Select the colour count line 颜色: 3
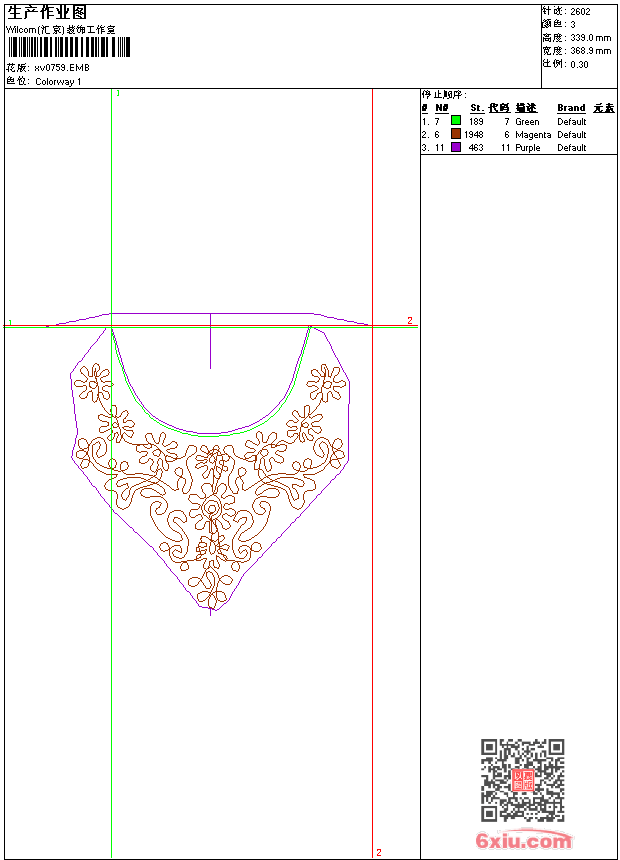Image resolution: width=620 pixels, height=860 pixels. point(559,24)
